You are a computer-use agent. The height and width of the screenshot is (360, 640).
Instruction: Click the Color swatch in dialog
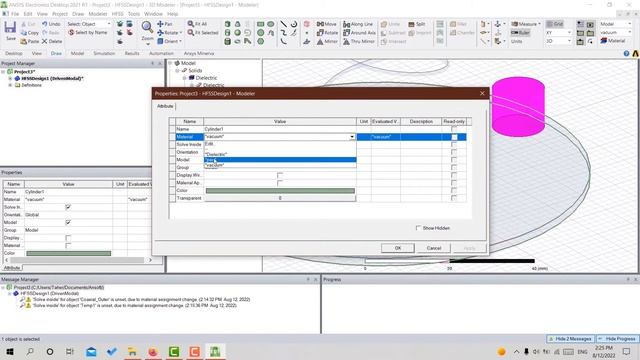[280, 191]
